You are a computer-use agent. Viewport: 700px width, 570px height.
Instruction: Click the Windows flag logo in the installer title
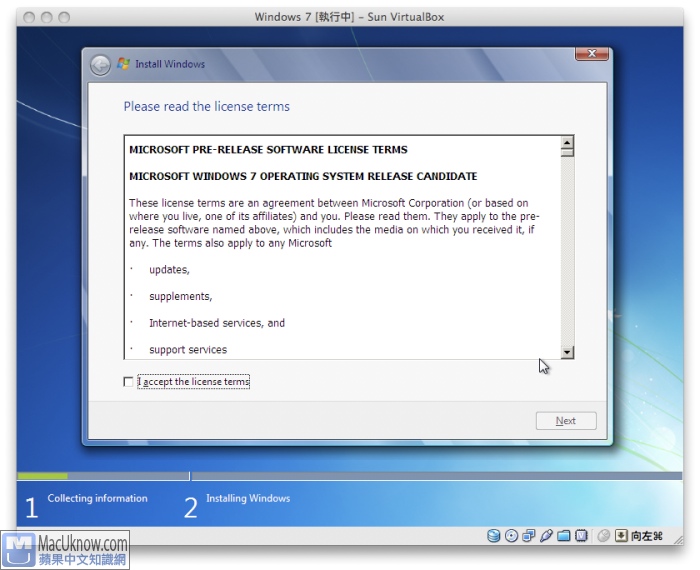(x=123, y=64)
